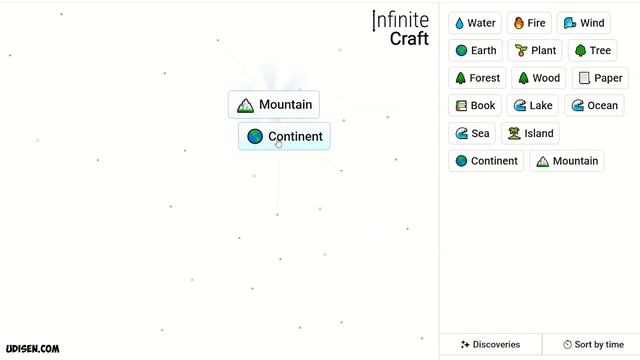Select the Lake element chip

(533, 106)
